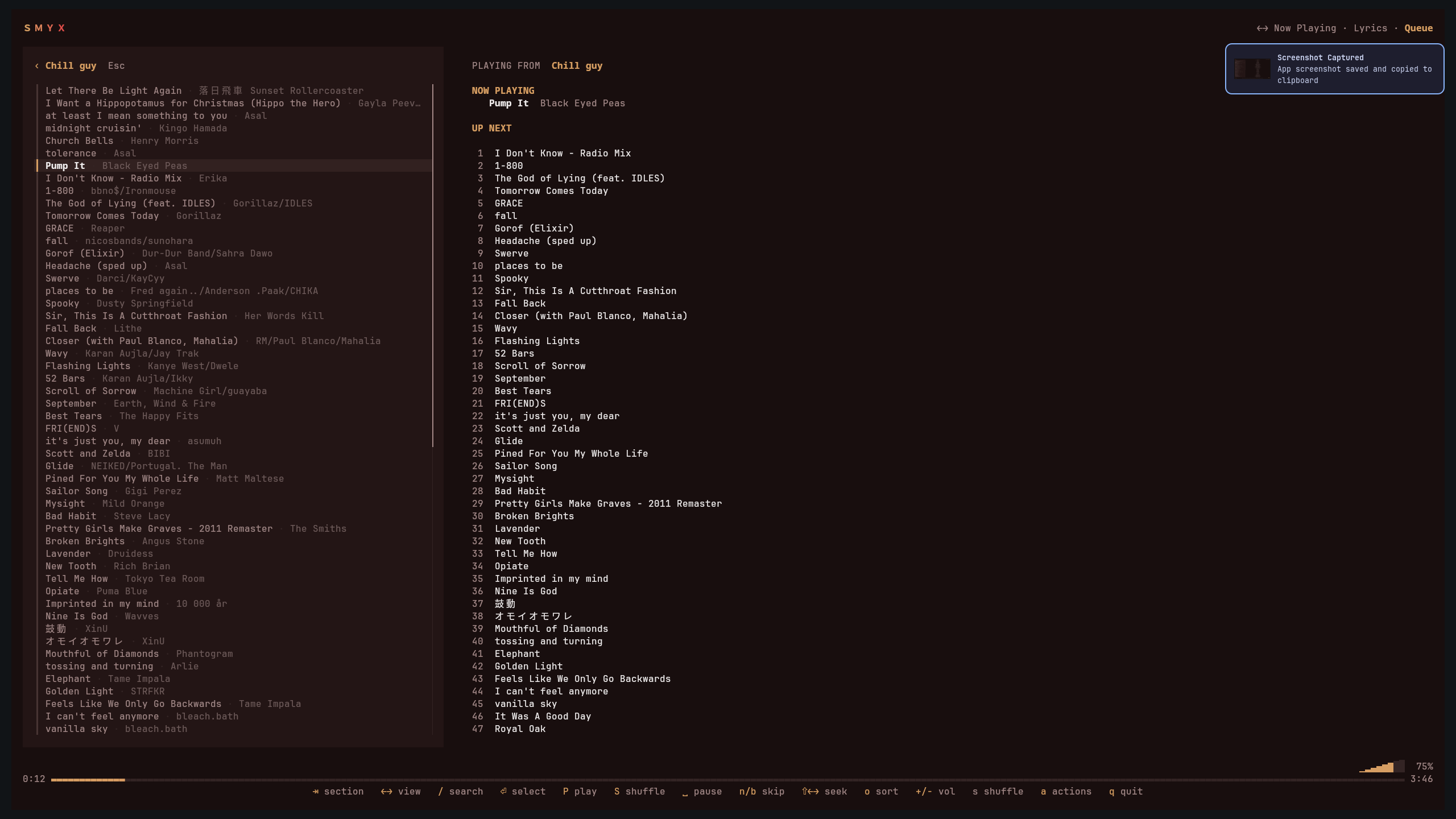Open the a actions shortcut hint
The image size is (1456, 819).
point(1066,792)
